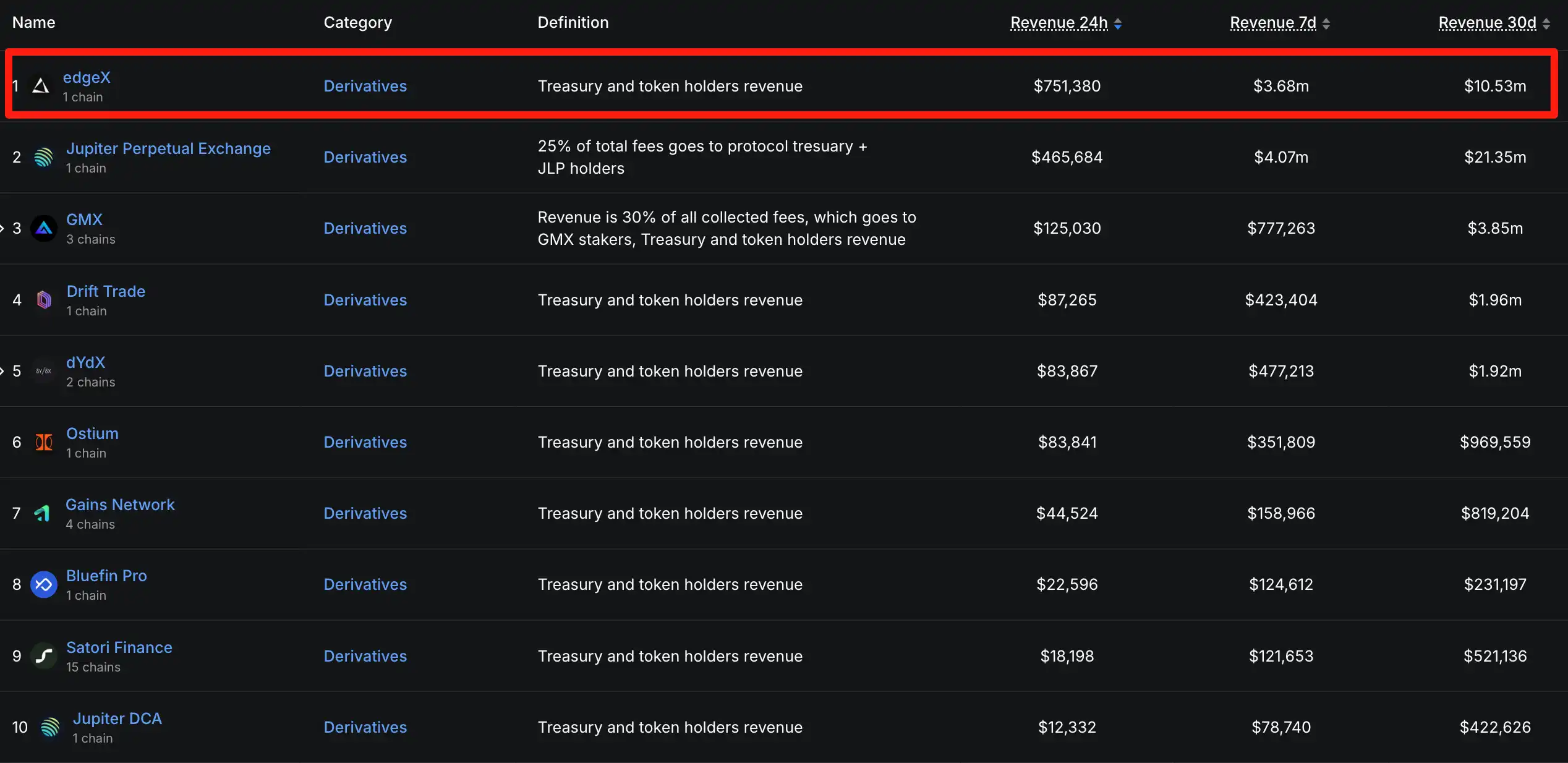This screenshot has height=763, width=1568.
Task: Click the Ostium orange logo icon
Action: (x=44, y=442)
